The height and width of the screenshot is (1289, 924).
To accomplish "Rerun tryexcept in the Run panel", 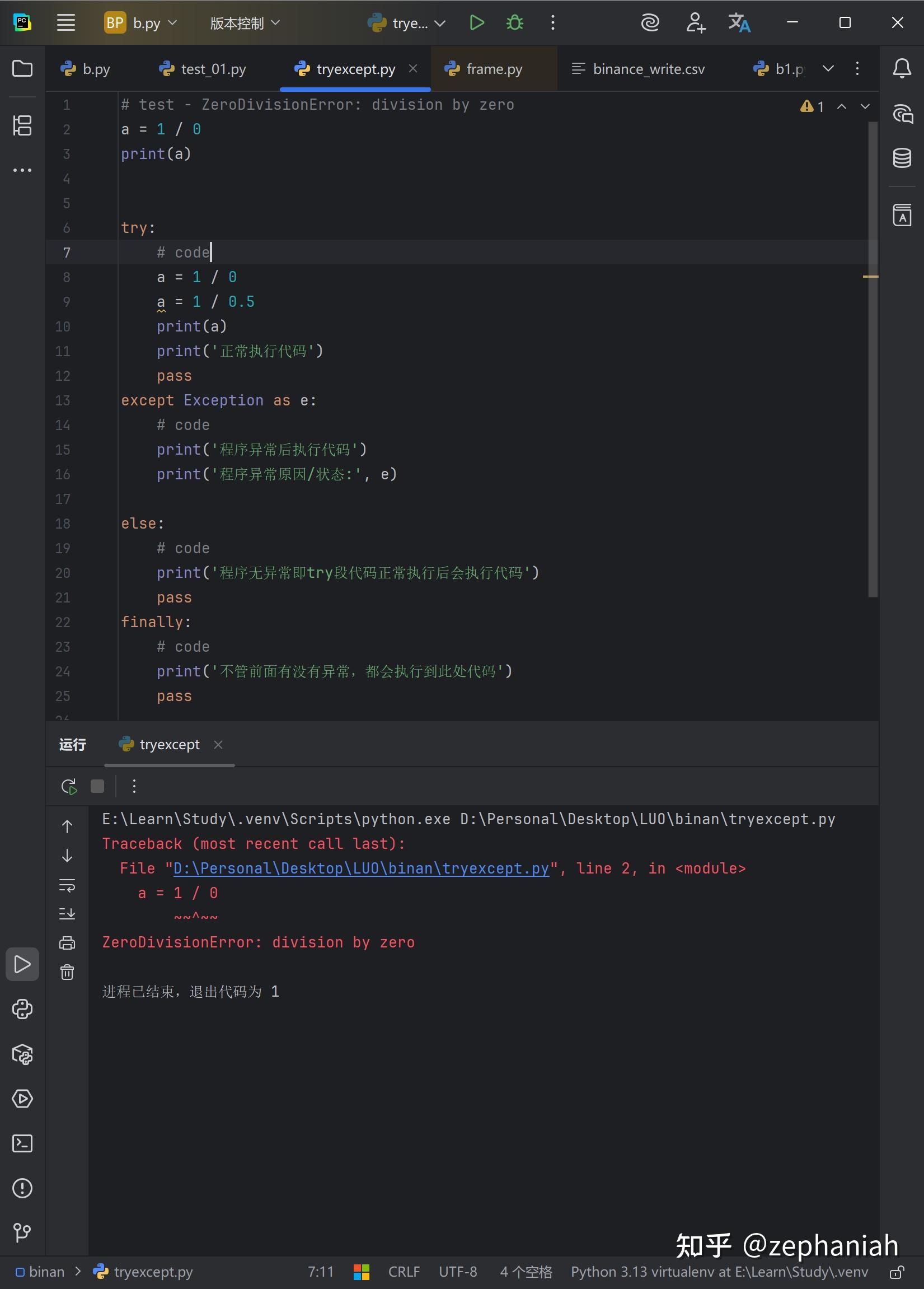I will (69, 786).
